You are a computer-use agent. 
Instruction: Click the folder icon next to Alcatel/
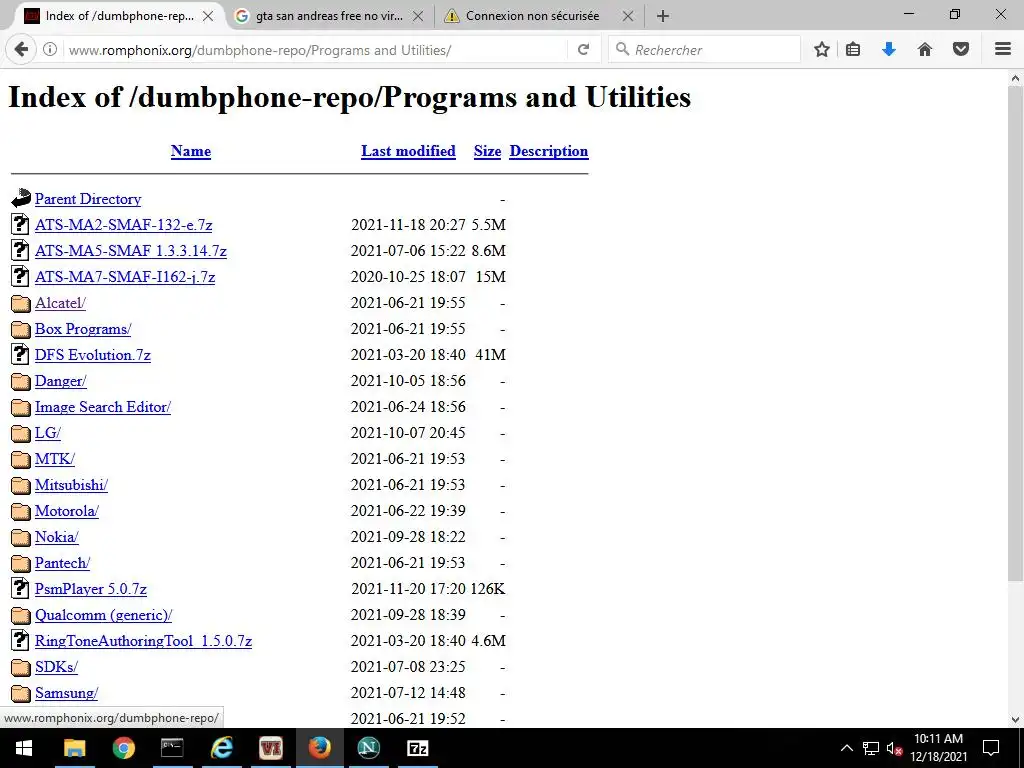[21, 303]
